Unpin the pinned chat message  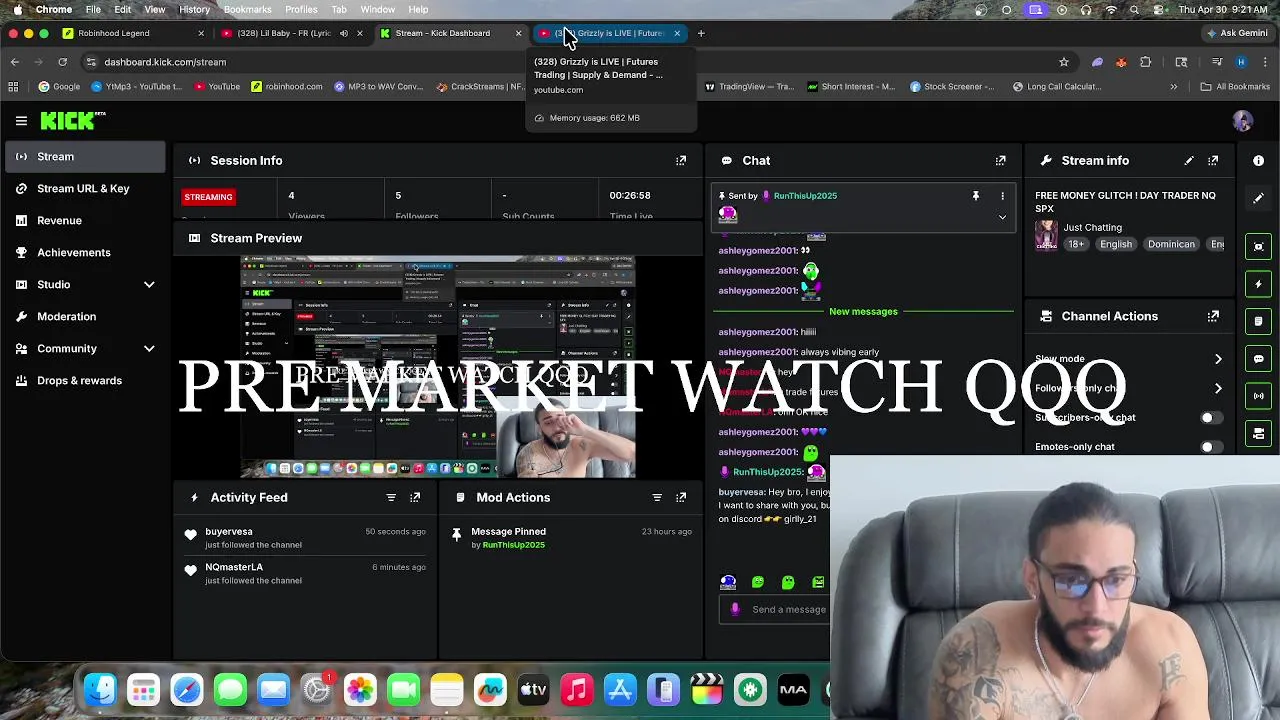tap(976, 196)
